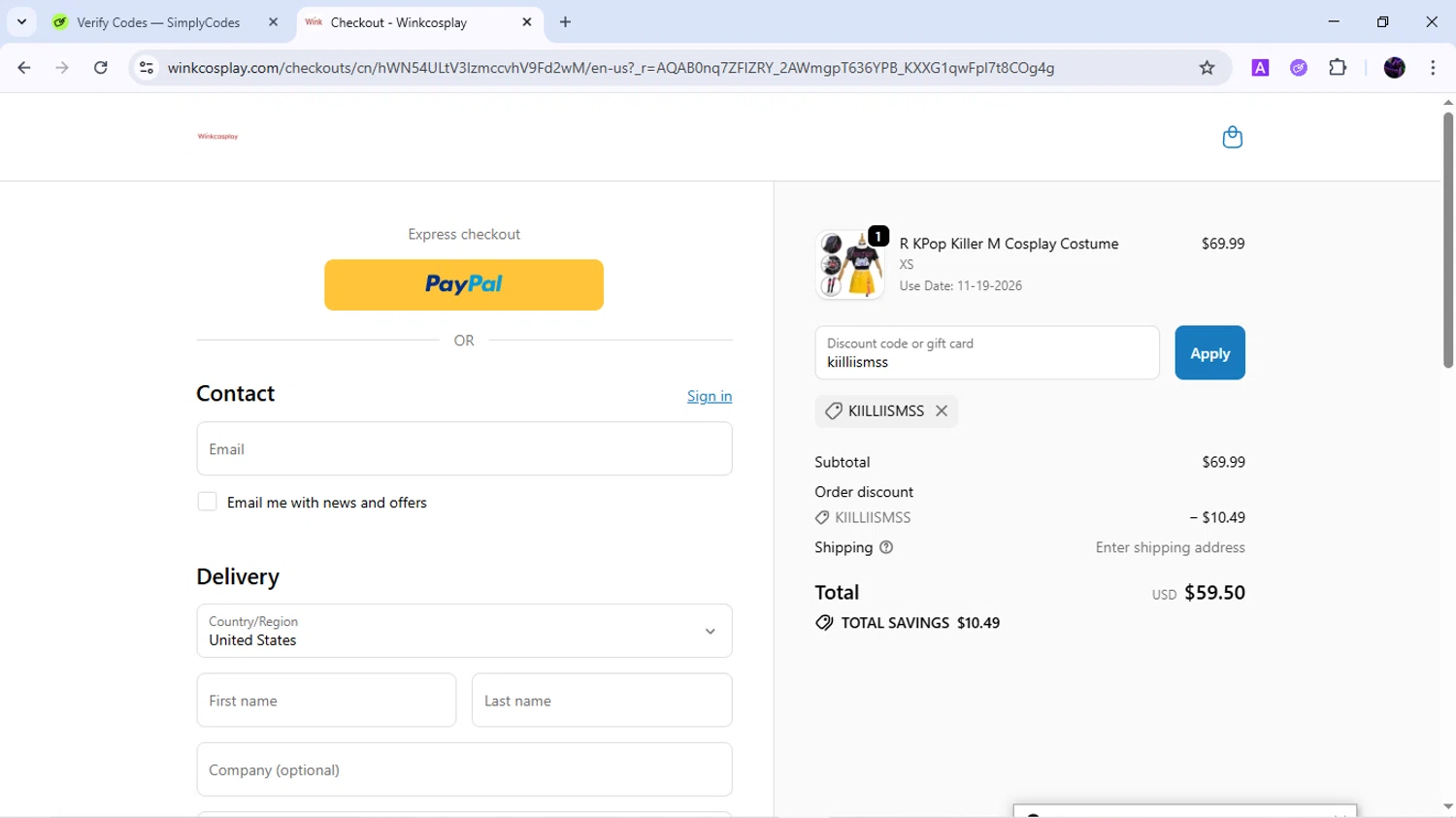1456x818 pixels.
Task: Expand the Country/Region dropdown
Action: [x=464, y=631]
